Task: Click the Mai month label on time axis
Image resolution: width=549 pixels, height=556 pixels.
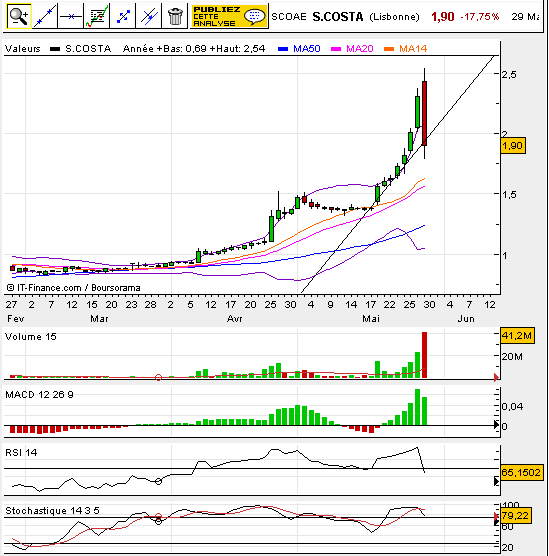Action: (x=371, y=319)
